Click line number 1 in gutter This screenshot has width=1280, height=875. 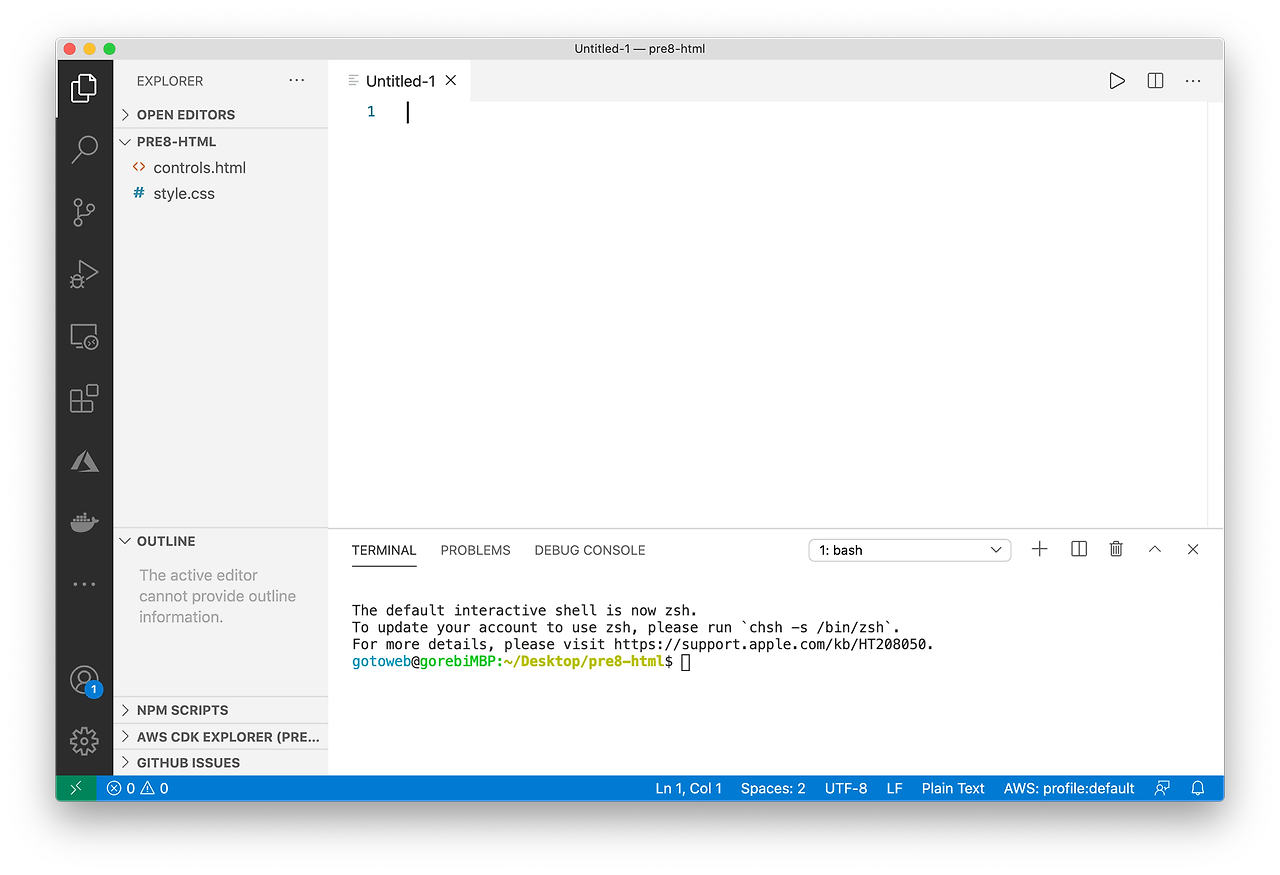[x=371, y=112]
